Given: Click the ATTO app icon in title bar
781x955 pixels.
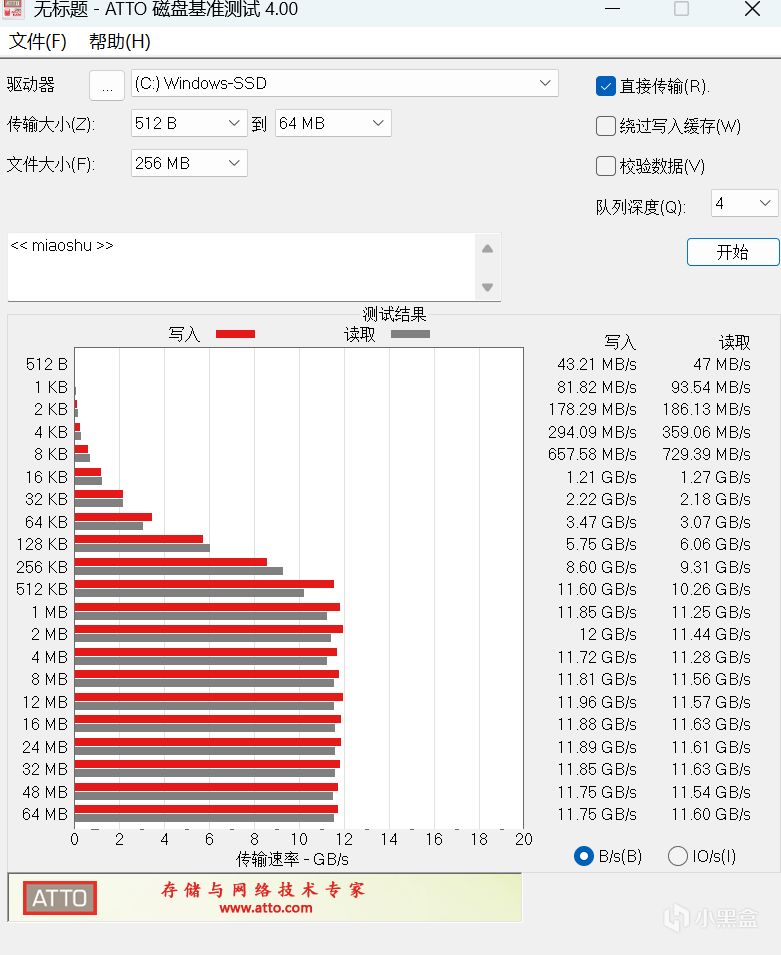Looking at the screenshot, I should pyautogui.click(x=13, y=9).
